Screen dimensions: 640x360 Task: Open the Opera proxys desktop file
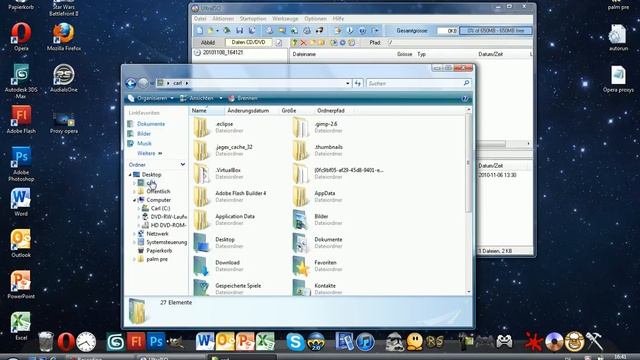(618, 79)
